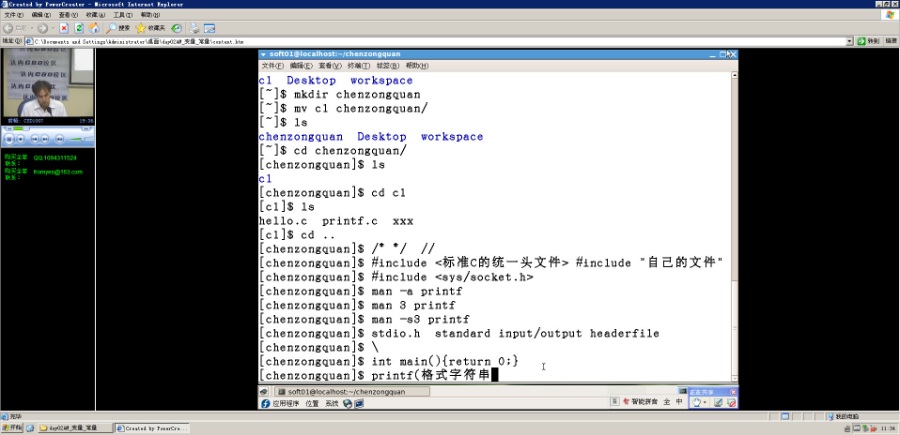Click the hand pointer tool in sharing toolbar
The height and width of the screenshot is (435, 900).
point(696,403)
